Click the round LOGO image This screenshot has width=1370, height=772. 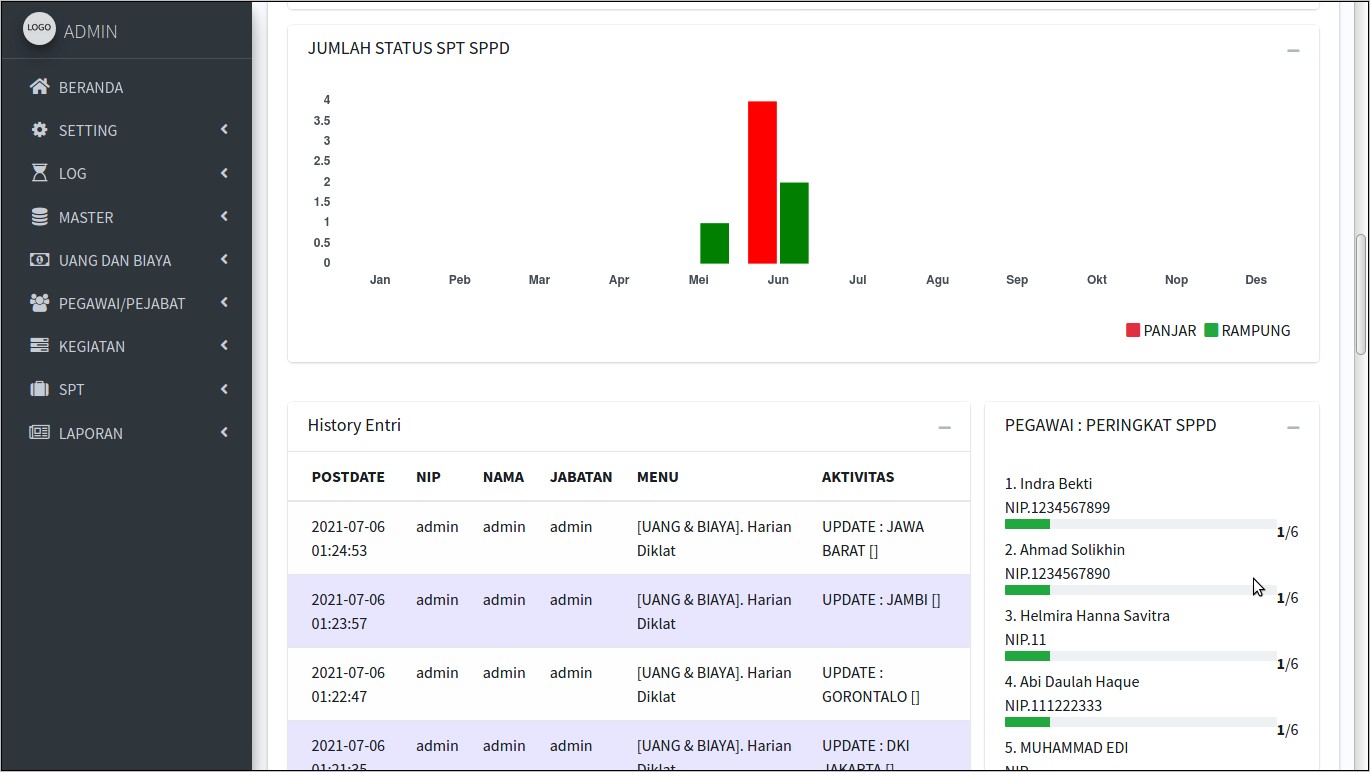tap(39, 28)
